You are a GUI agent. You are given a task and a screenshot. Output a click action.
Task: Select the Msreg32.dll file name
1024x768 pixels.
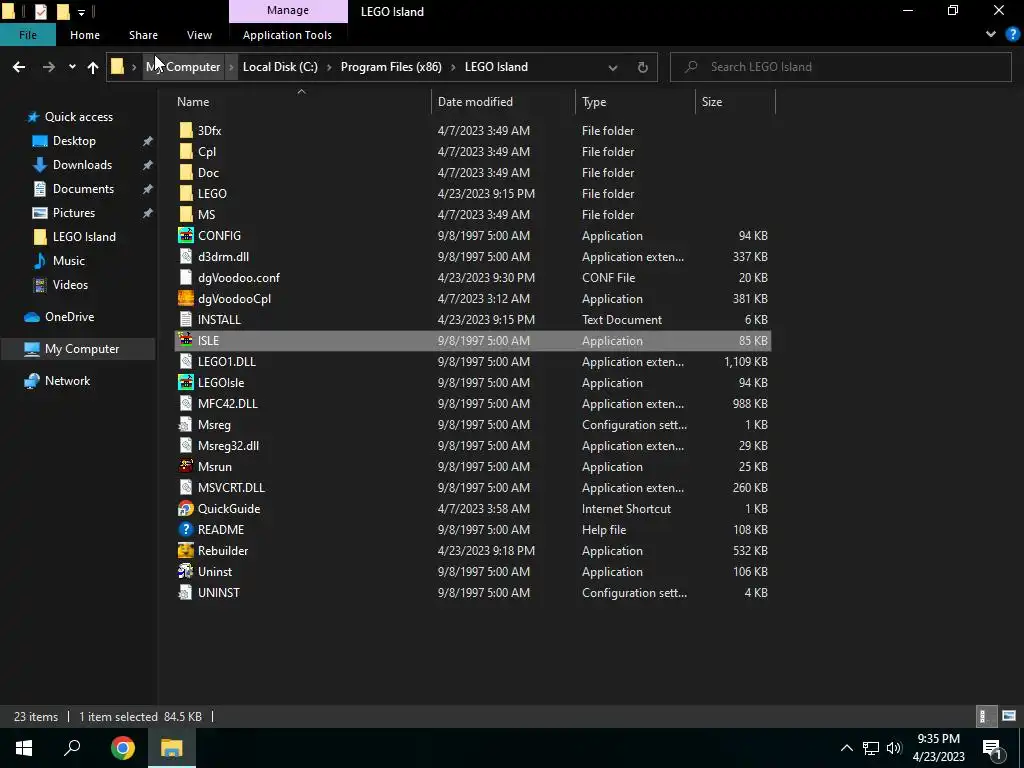coord(228,446)
